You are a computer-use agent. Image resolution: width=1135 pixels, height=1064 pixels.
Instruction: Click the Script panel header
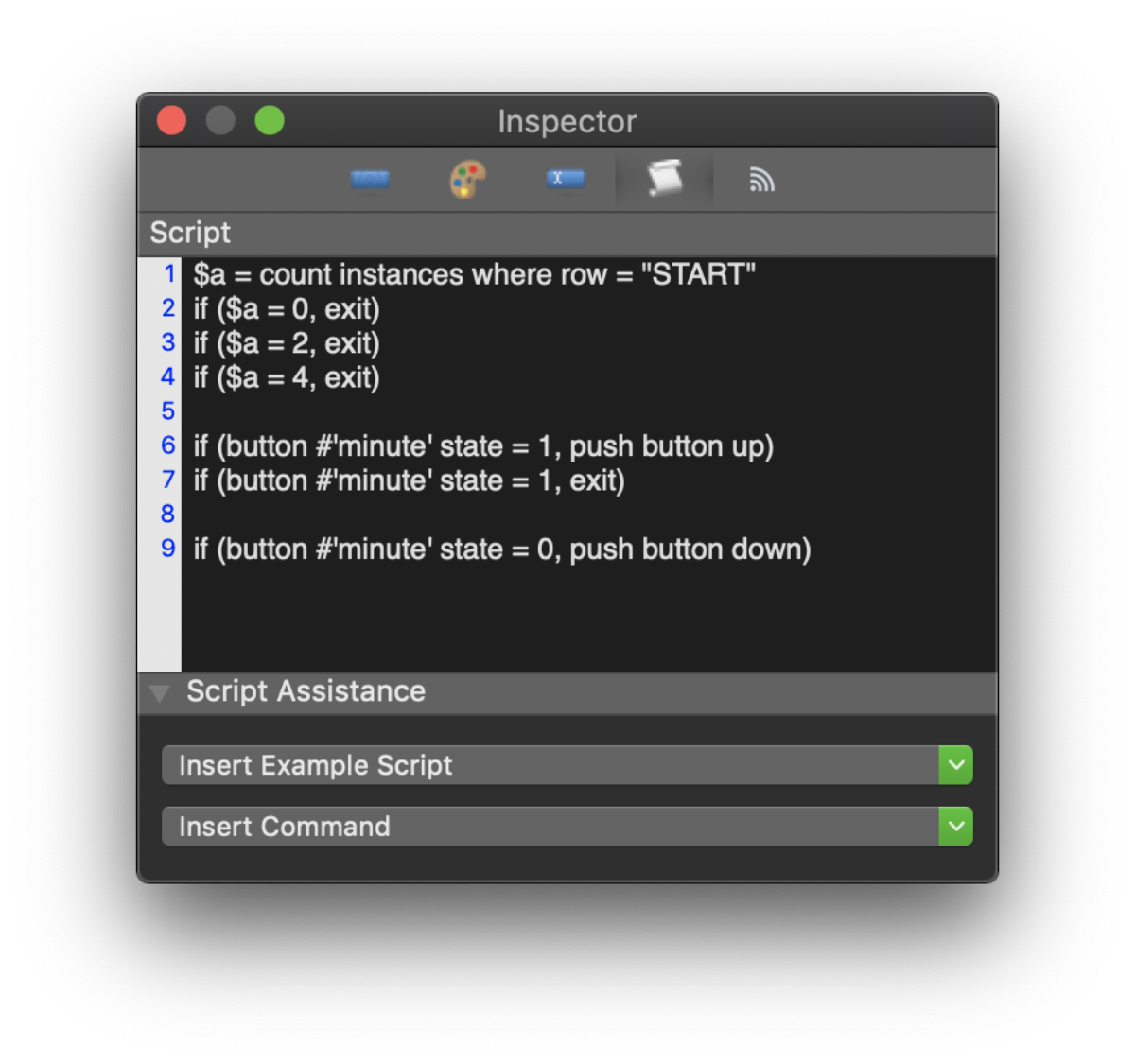point(189,233)
